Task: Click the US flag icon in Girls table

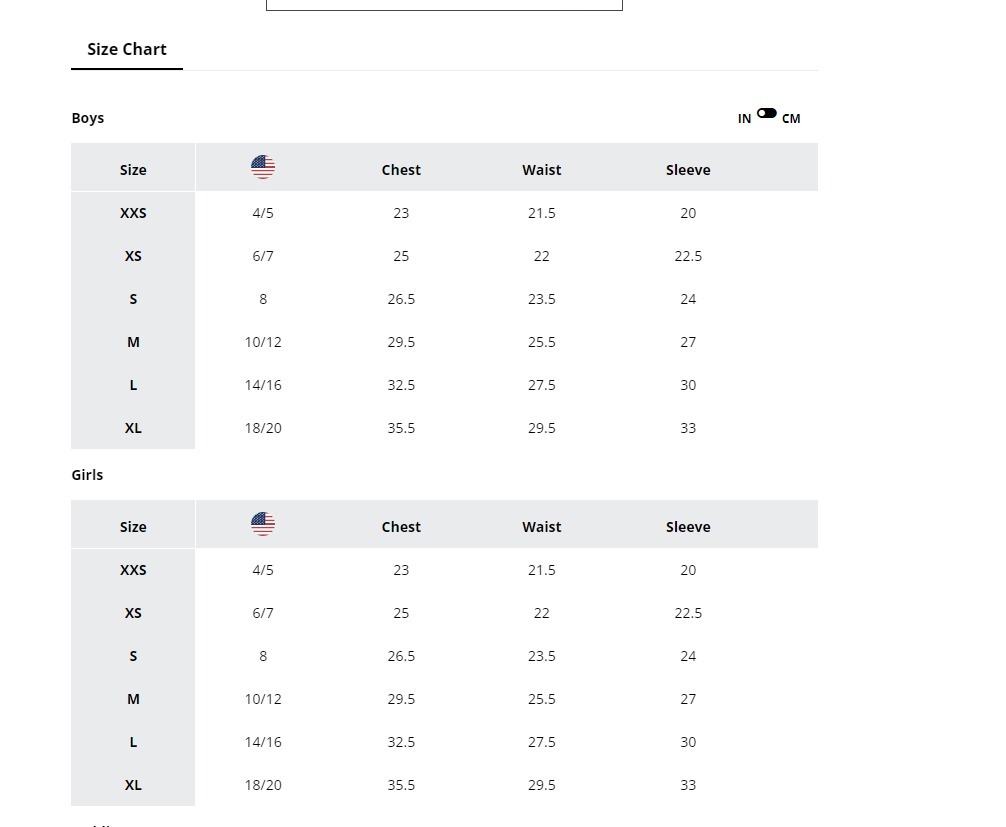Action: [263, 524]
